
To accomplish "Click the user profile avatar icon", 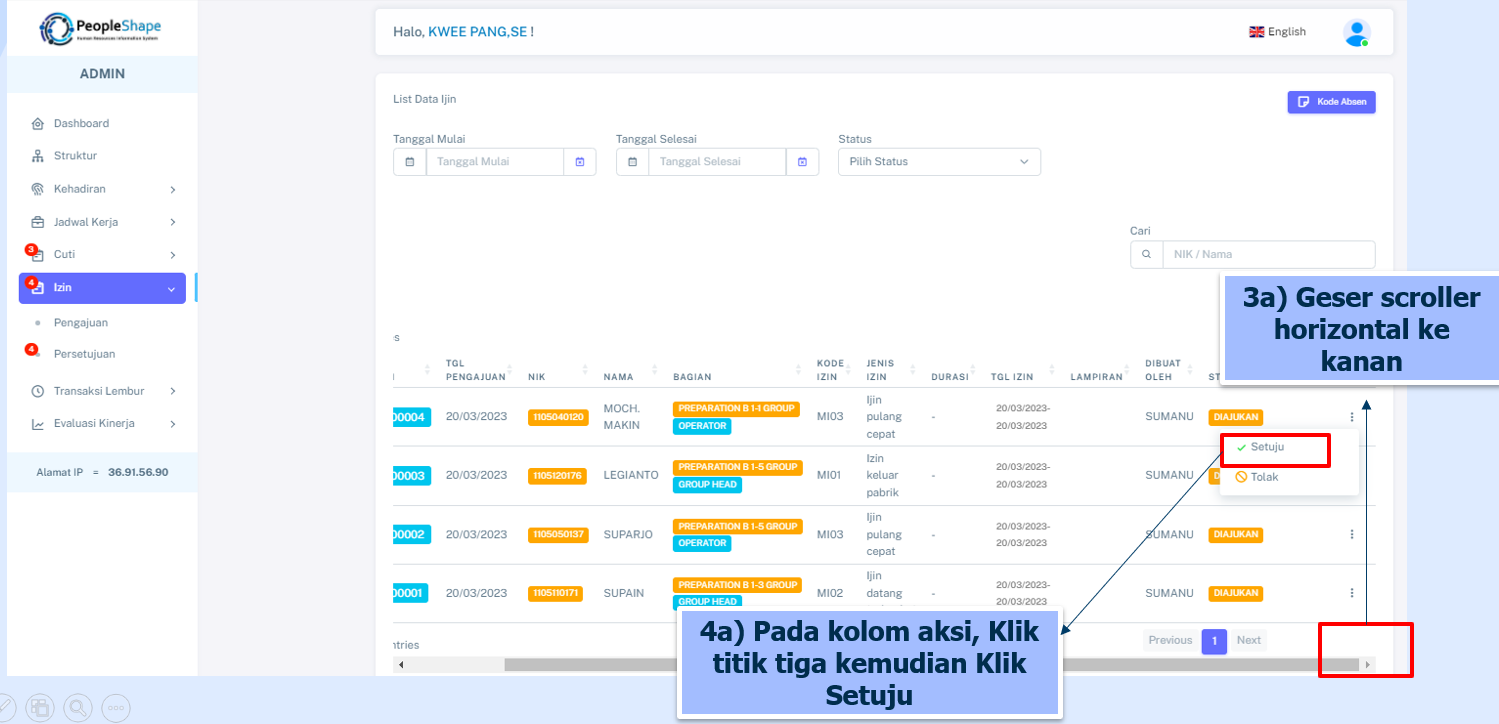I will (1355, 32).
